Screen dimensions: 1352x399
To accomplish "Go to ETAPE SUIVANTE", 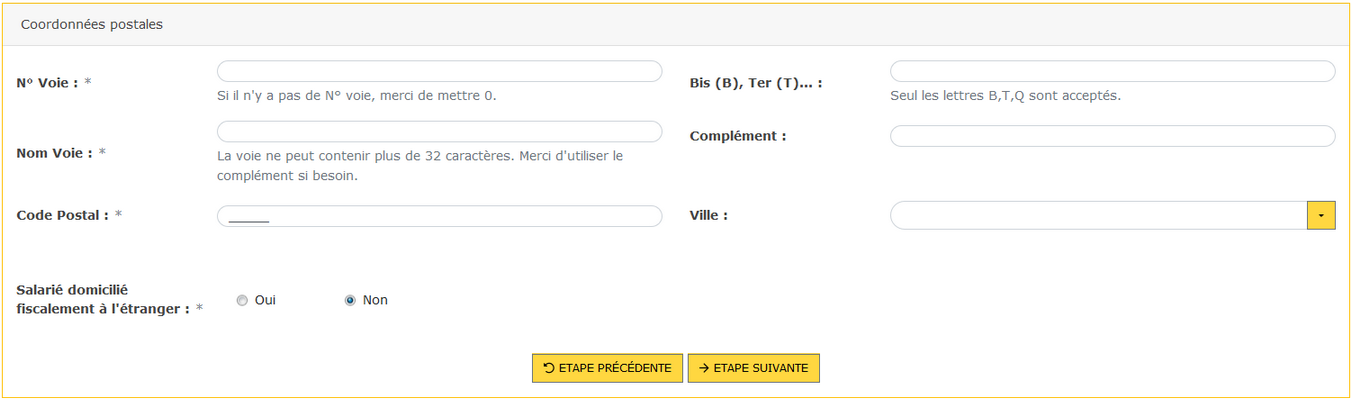I will tap(754, 368).
